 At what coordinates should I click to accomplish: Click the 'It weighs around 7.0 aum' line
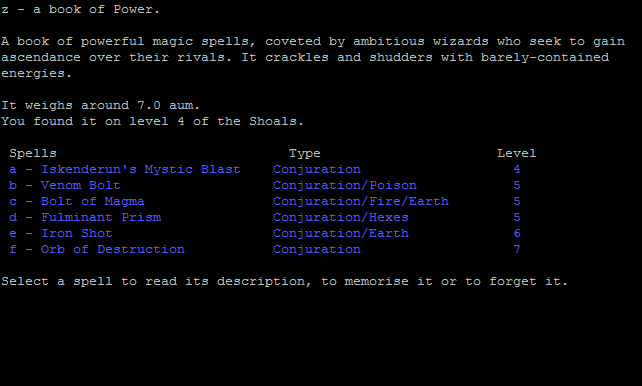coord(100,106)
